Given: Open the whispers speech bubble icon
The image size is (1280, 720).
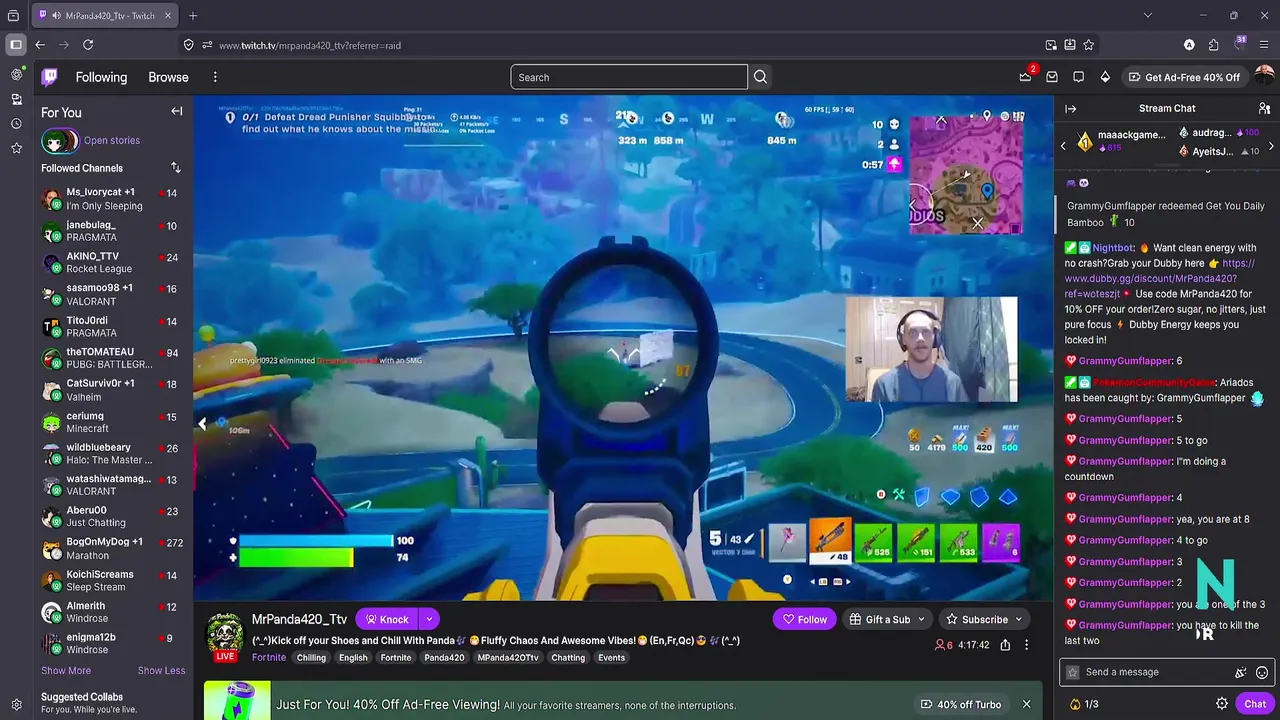Looking at the screenshot, I should [1078, 77].
